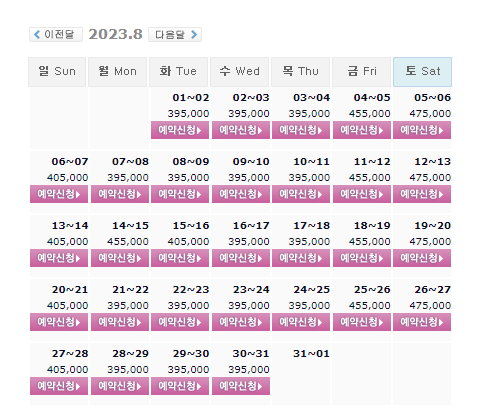Click 예약신청 for the 15~16 slot
The image size is (482, 419).
coord(180,258)
